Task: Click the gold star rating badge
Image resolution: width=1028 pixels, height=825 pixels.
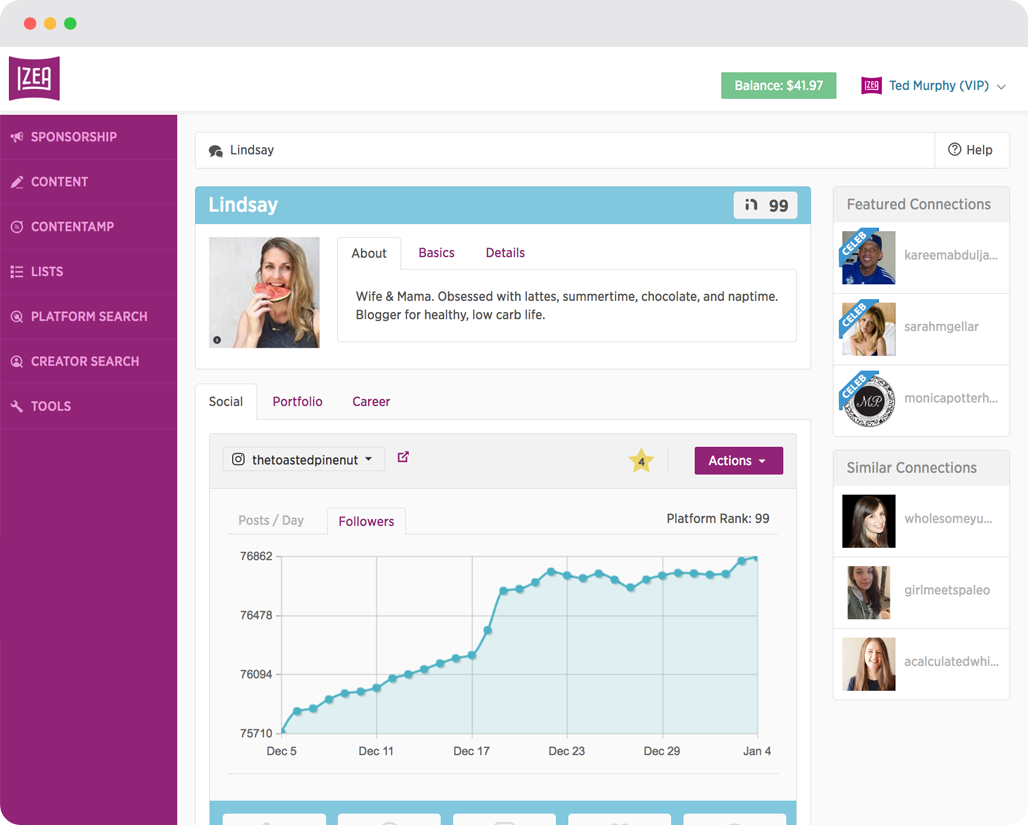Action: [641, 460]
